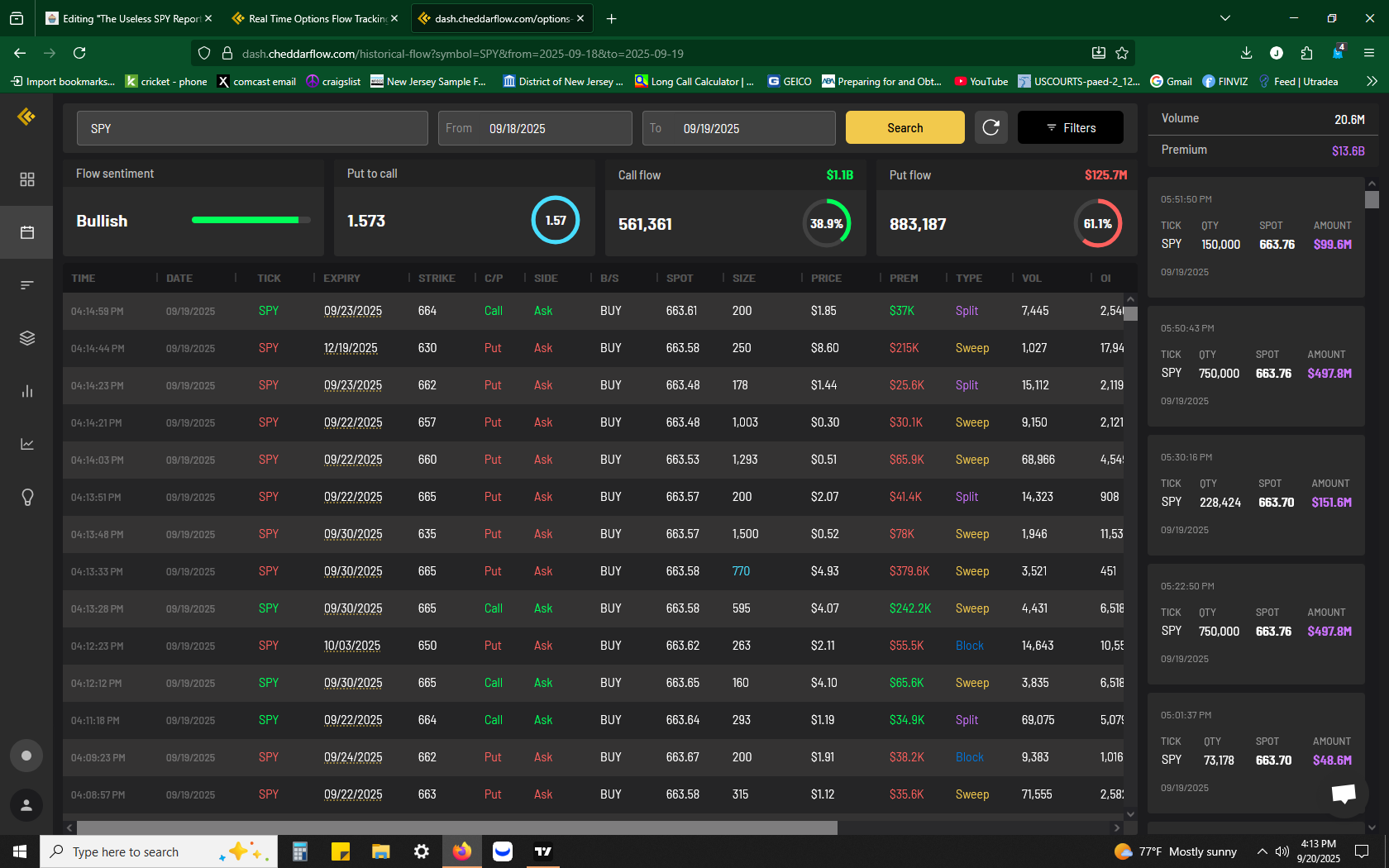Click the Cheddarflow logo icon
Viewport: 1389px width, 868px height.
point(26,117)
